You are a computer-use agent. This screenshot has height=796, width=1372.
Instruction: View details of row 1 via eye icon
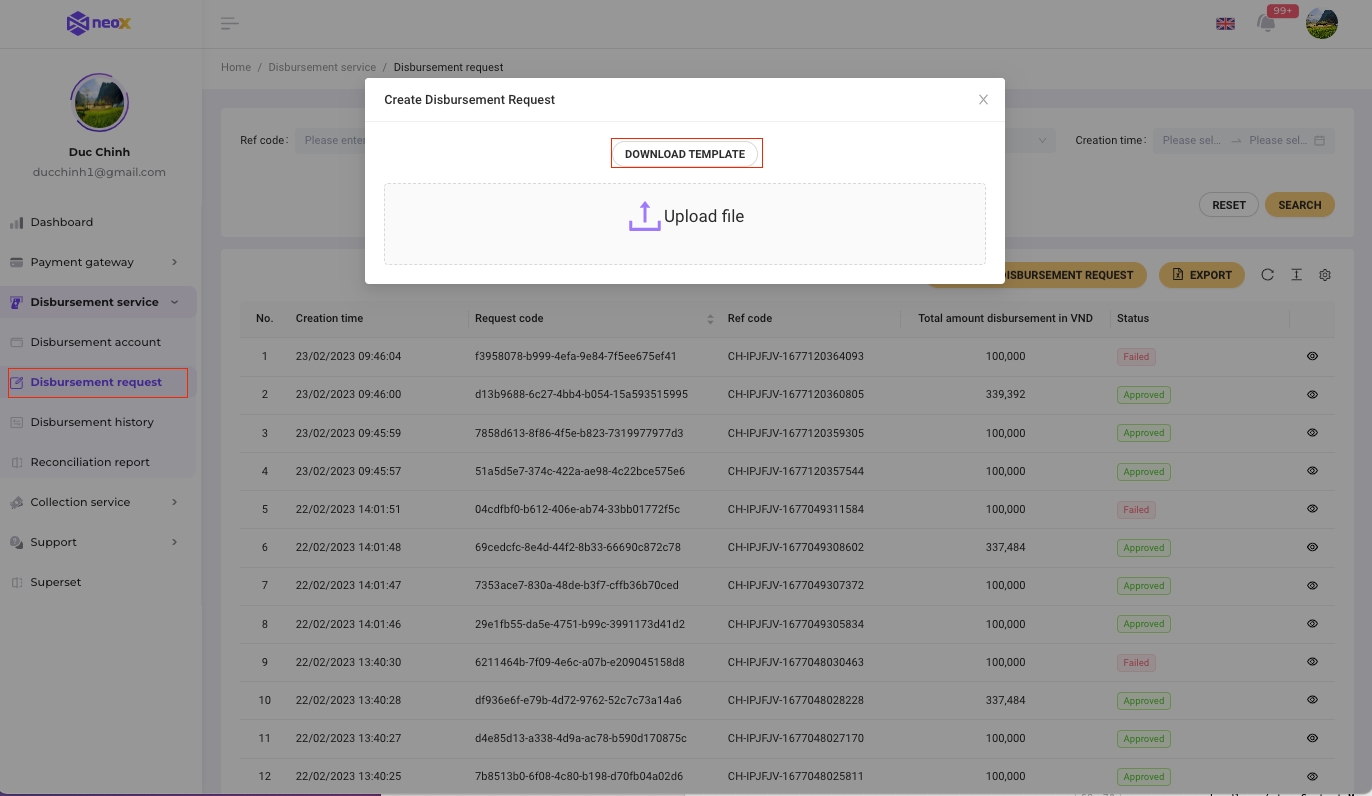1312,356
